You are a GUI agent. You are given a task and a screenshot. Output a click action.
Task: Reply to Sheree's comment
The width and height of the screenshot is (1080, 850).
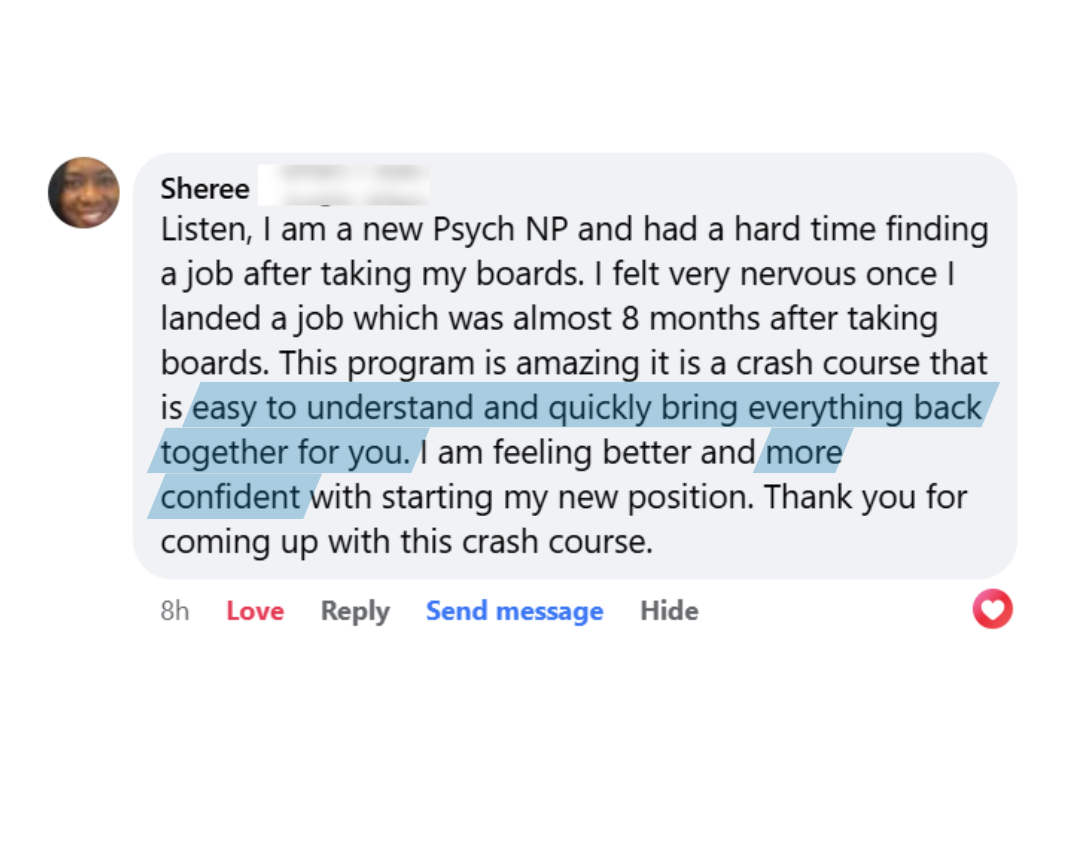(355, 611)
